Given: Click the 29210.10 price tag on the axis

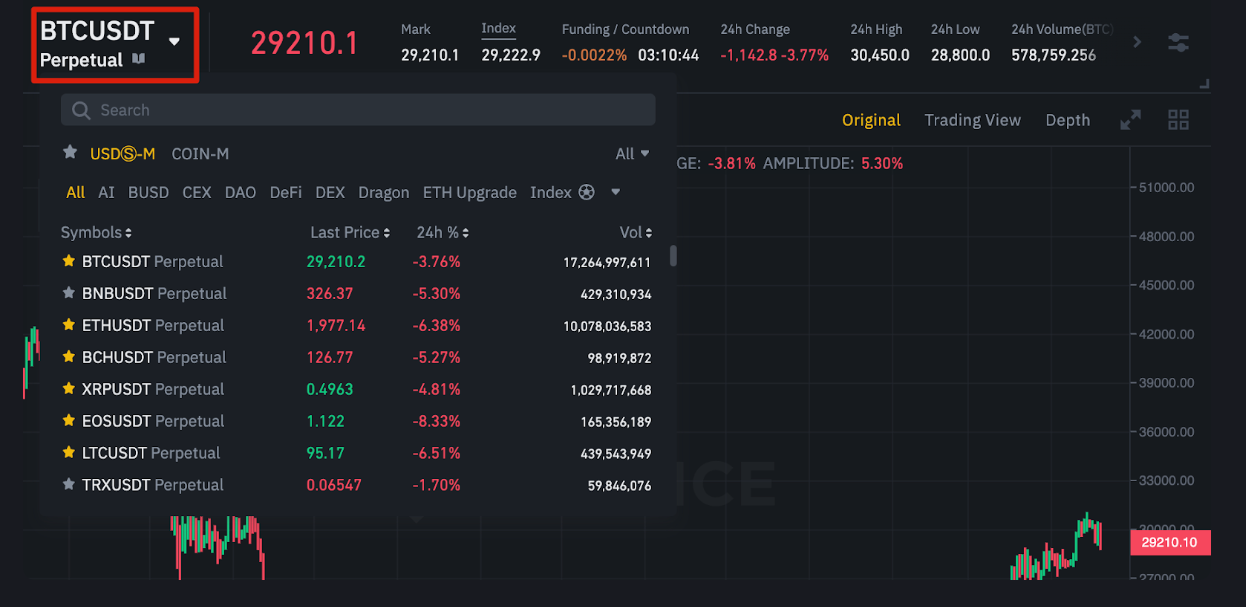Looking at the screenshot, I should 1169,543.
